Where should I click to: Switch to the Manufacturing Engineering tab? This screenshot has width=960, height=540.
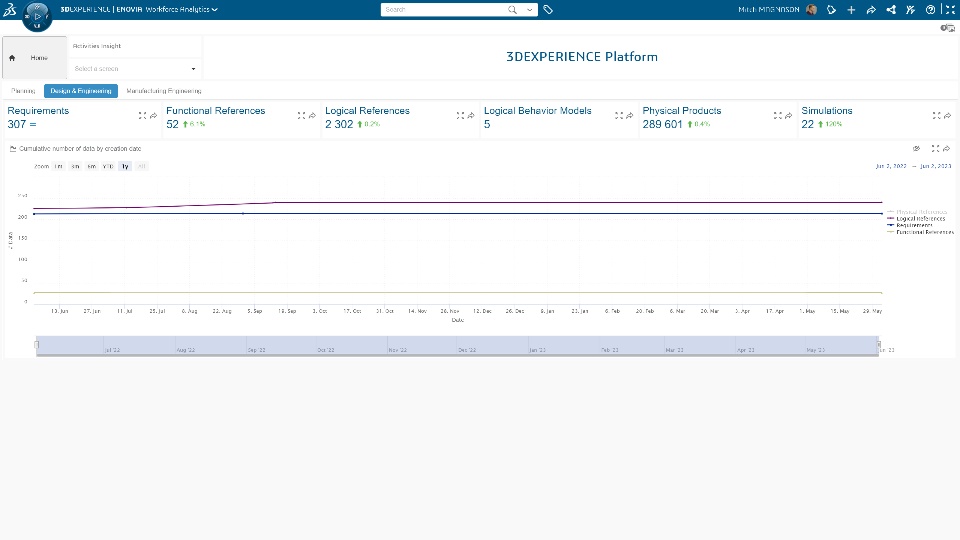click(163, 91)
